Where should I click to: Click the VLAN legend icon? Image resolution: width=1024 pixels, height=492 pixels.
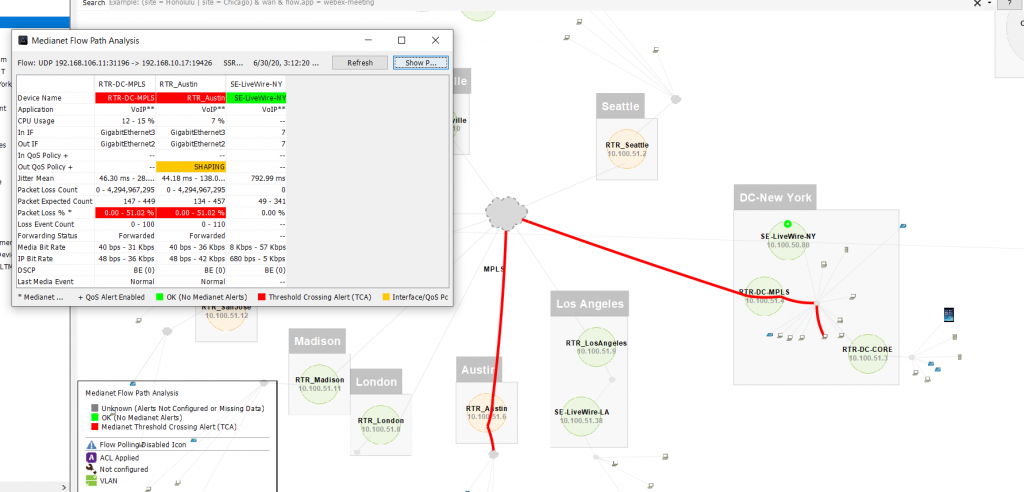91,482
